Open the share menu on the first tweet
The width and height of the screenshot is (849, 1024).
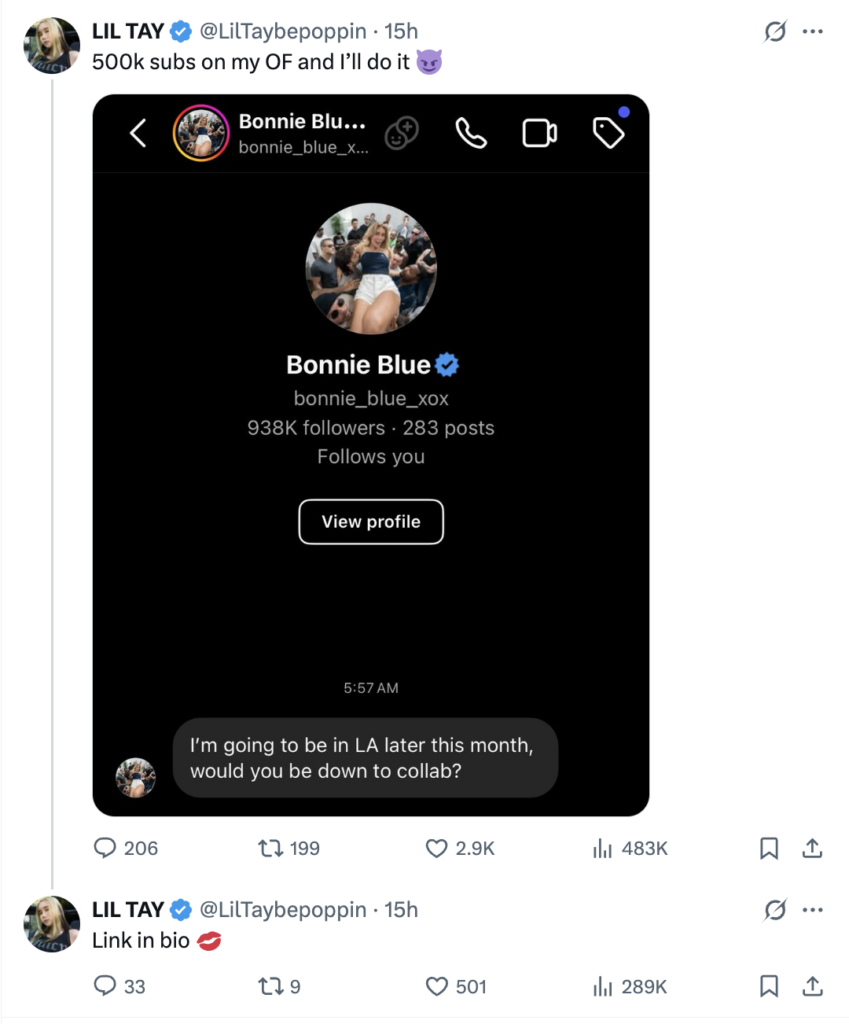coord(813,848)
